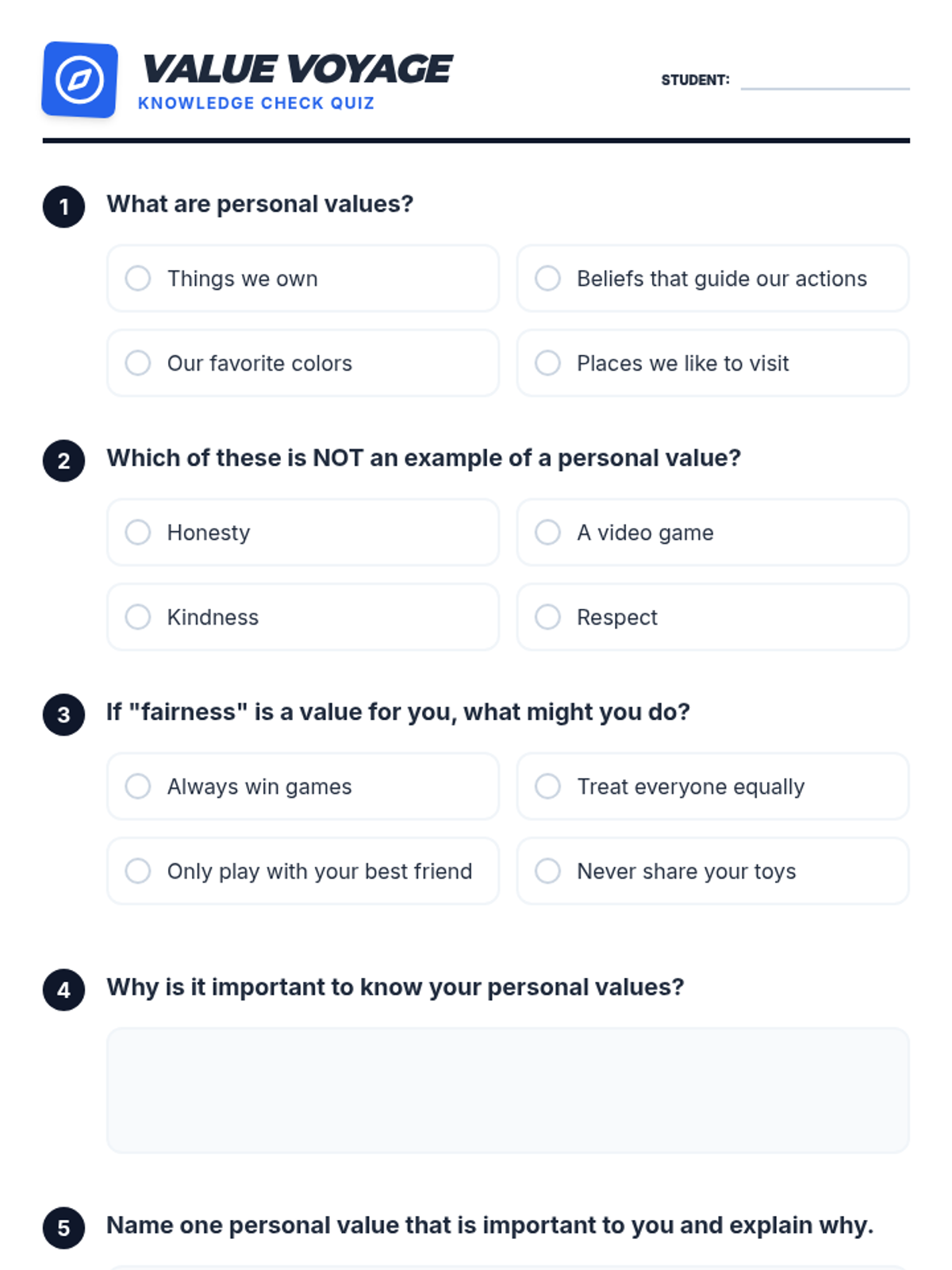Select 'Always win games' option
The image size is (952, 1270).
coord(303,787)
